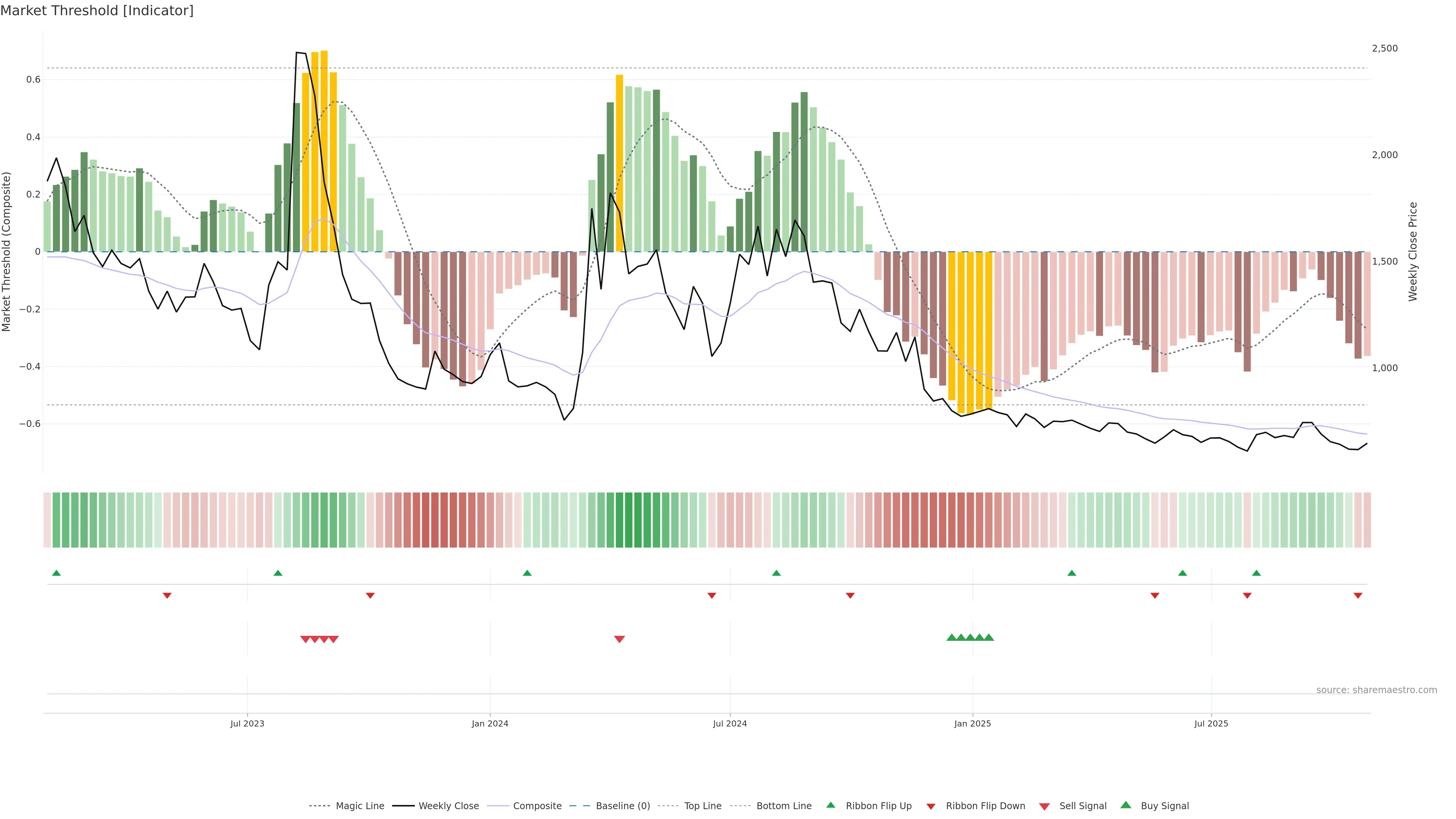Click ribbon flip up marker just after Jan 2024
The image size is (1456, 819).
[527, 573]
